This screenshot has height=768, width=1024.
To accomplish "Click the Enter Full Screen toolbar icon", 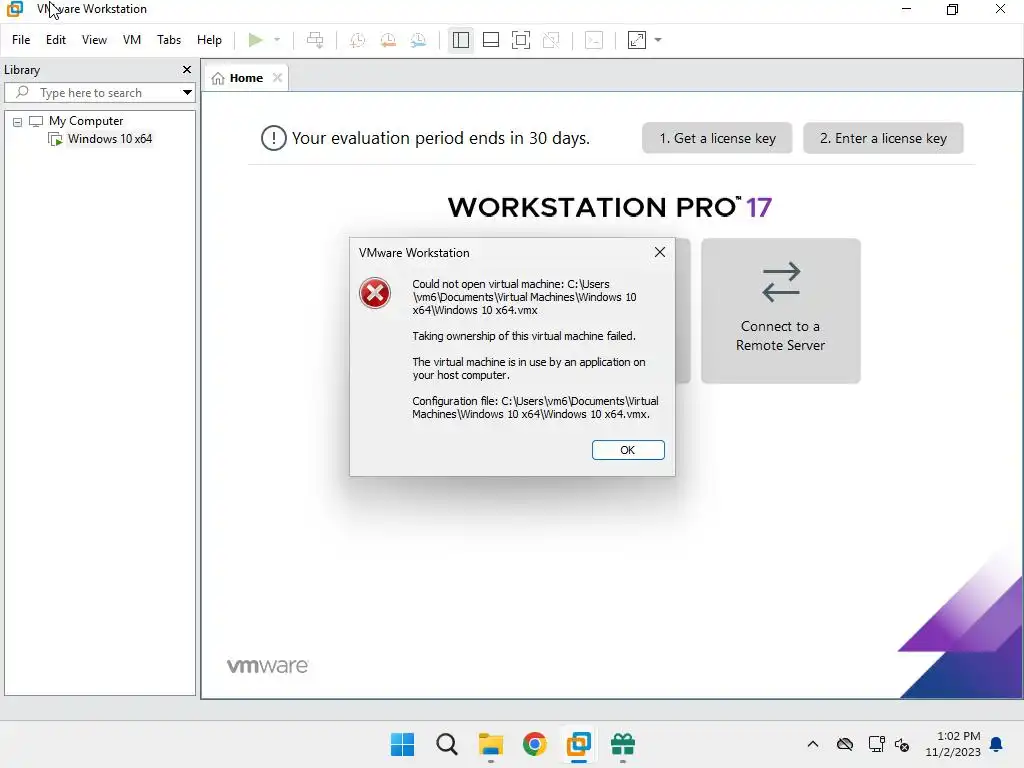I will (520, 40).
